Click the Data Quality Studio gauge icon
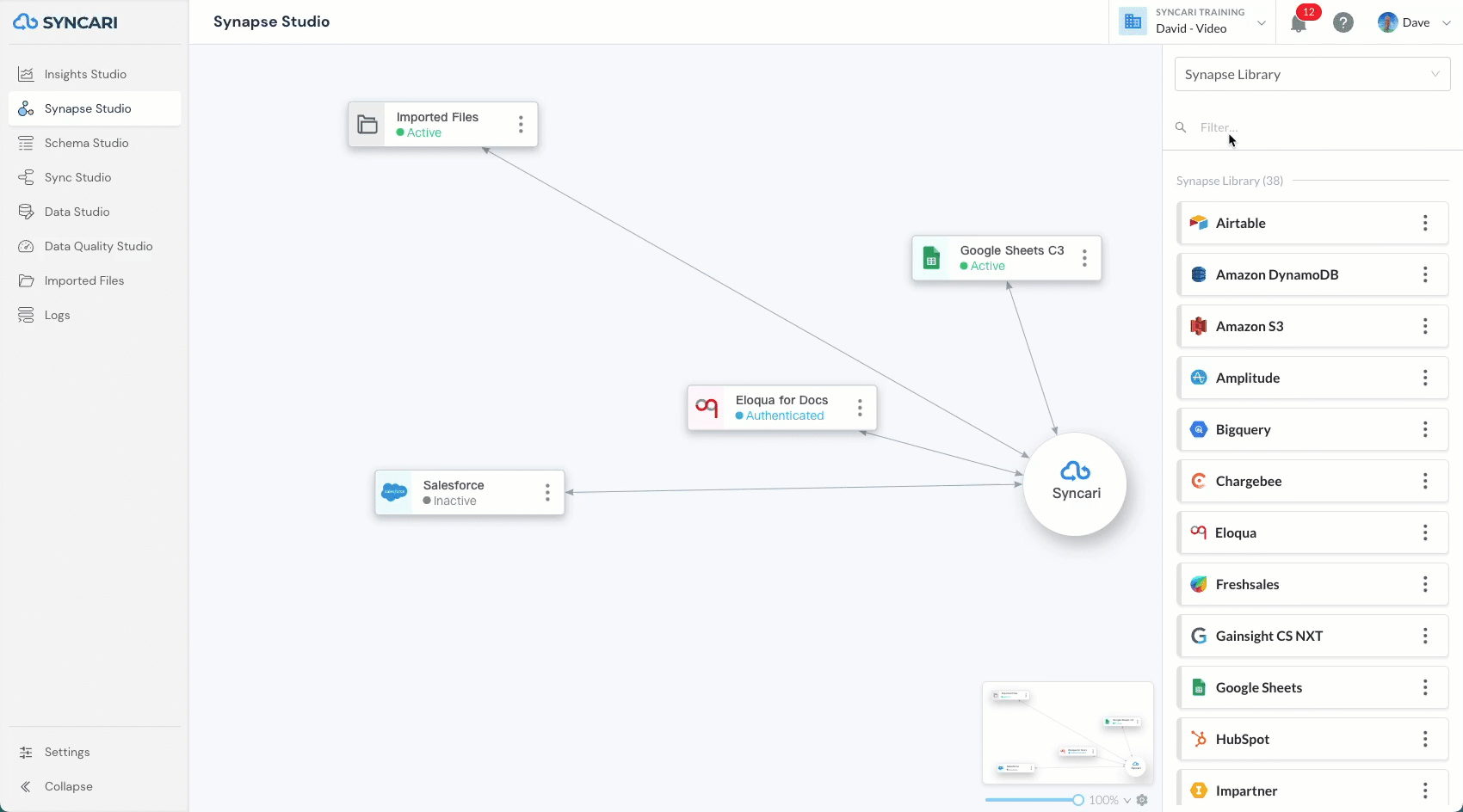Image resolution: width=1463 pixels, height=812 pixels. tap(26, 246)
